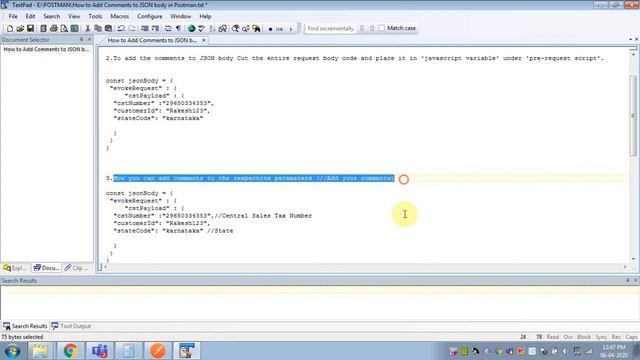Image resolution: width=640 pixels, height=360 pixels.
Task: Toggle Block mode in status bar
Action: tap(584, 337)
